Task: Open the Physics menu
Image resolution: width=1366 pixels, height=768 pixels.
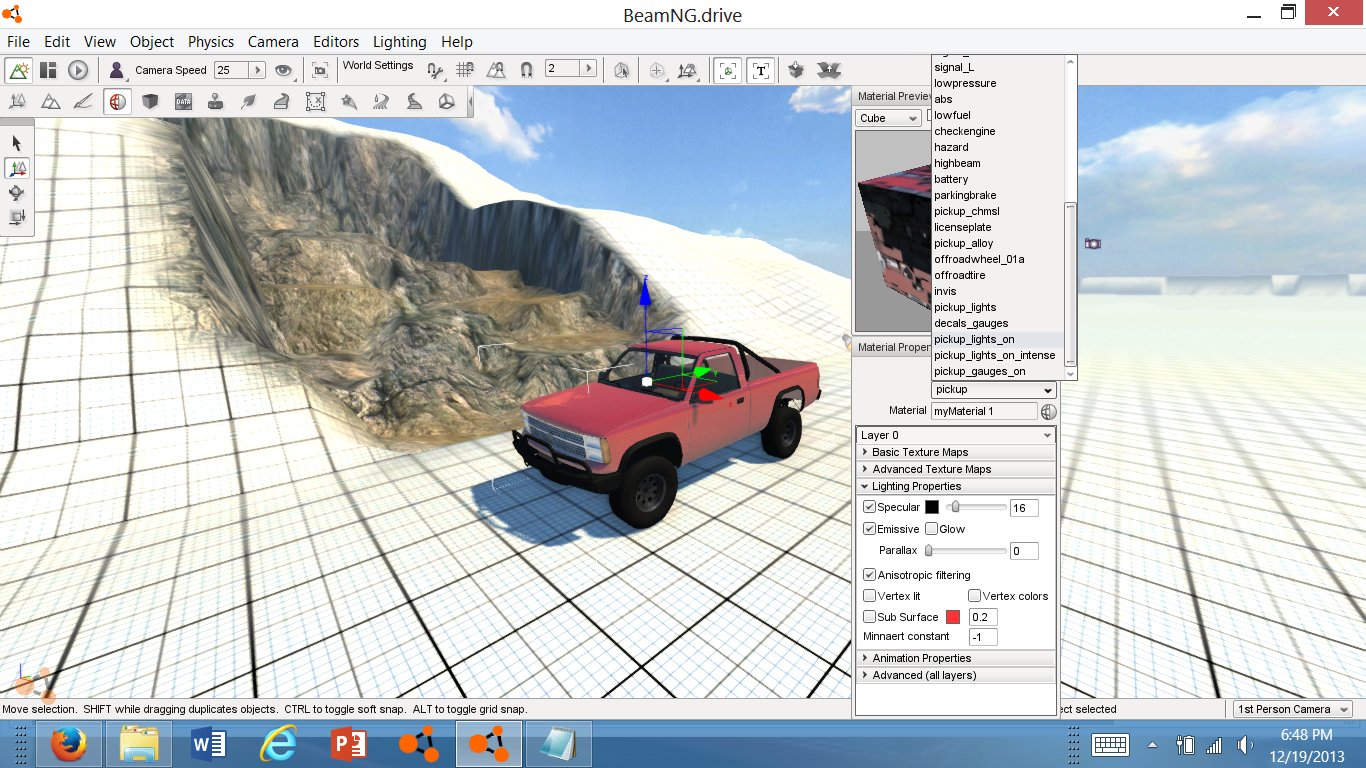Action: pos(211,42)
